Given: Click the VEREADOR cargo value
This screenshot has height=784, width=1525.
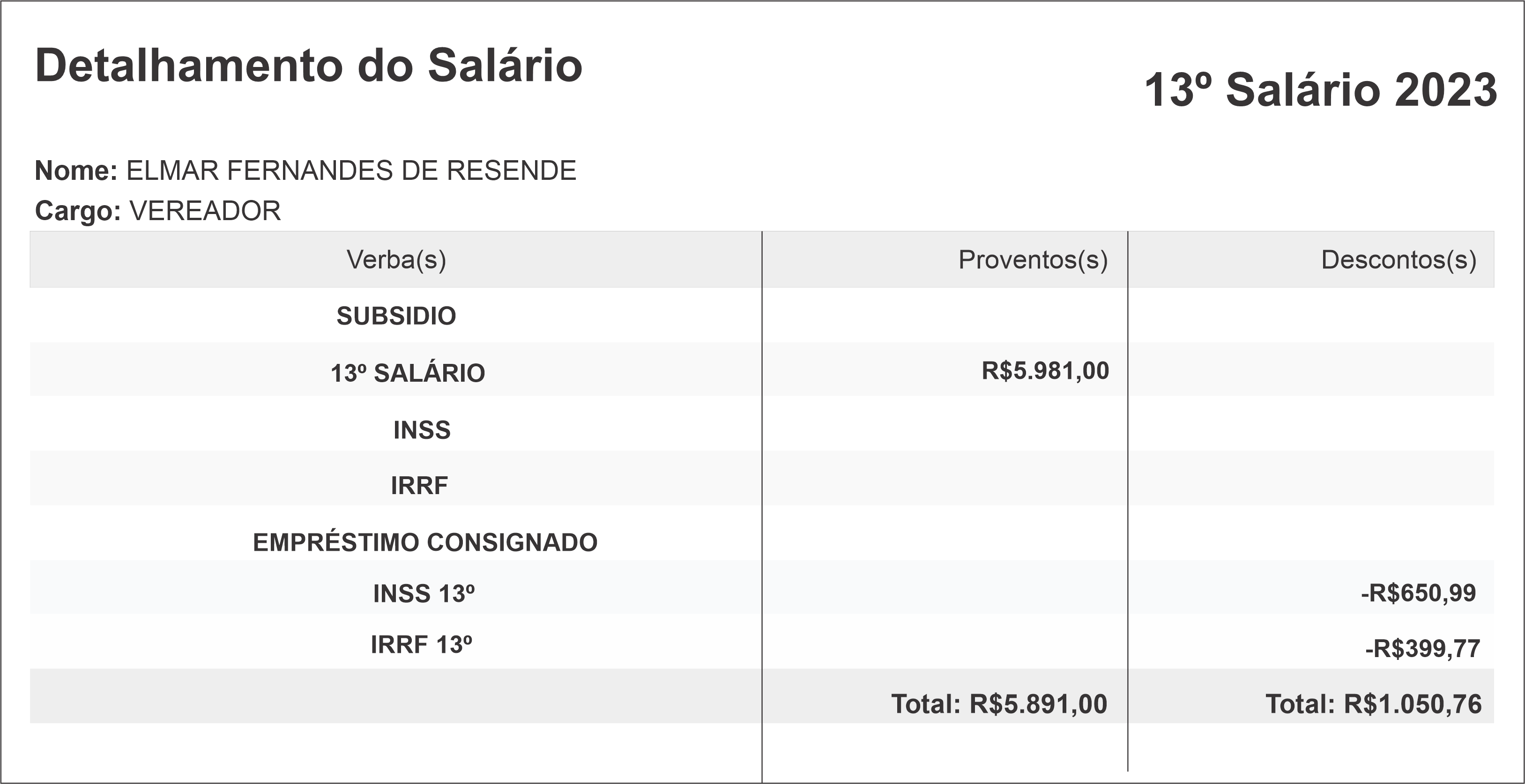Looking at the screenshot, I should click(x=205, y=211).
